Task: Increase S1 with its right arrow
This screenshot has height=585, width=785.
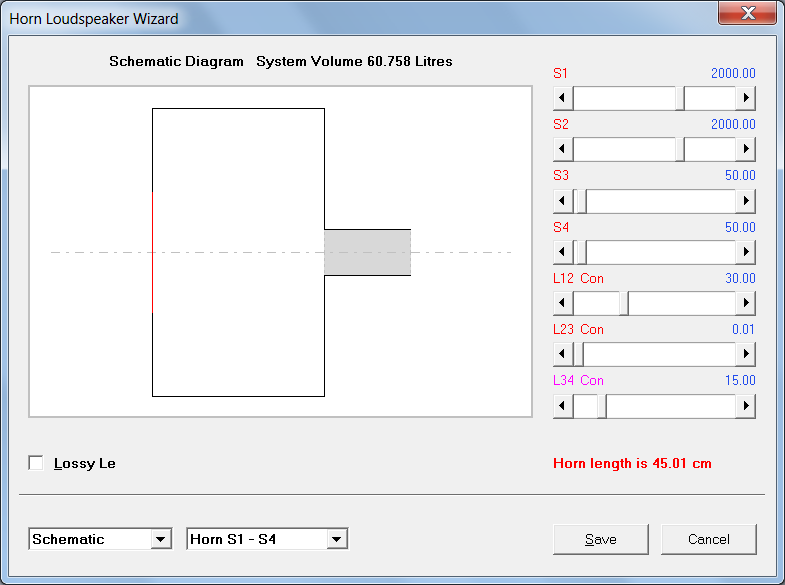Action: tap(745, 98)
